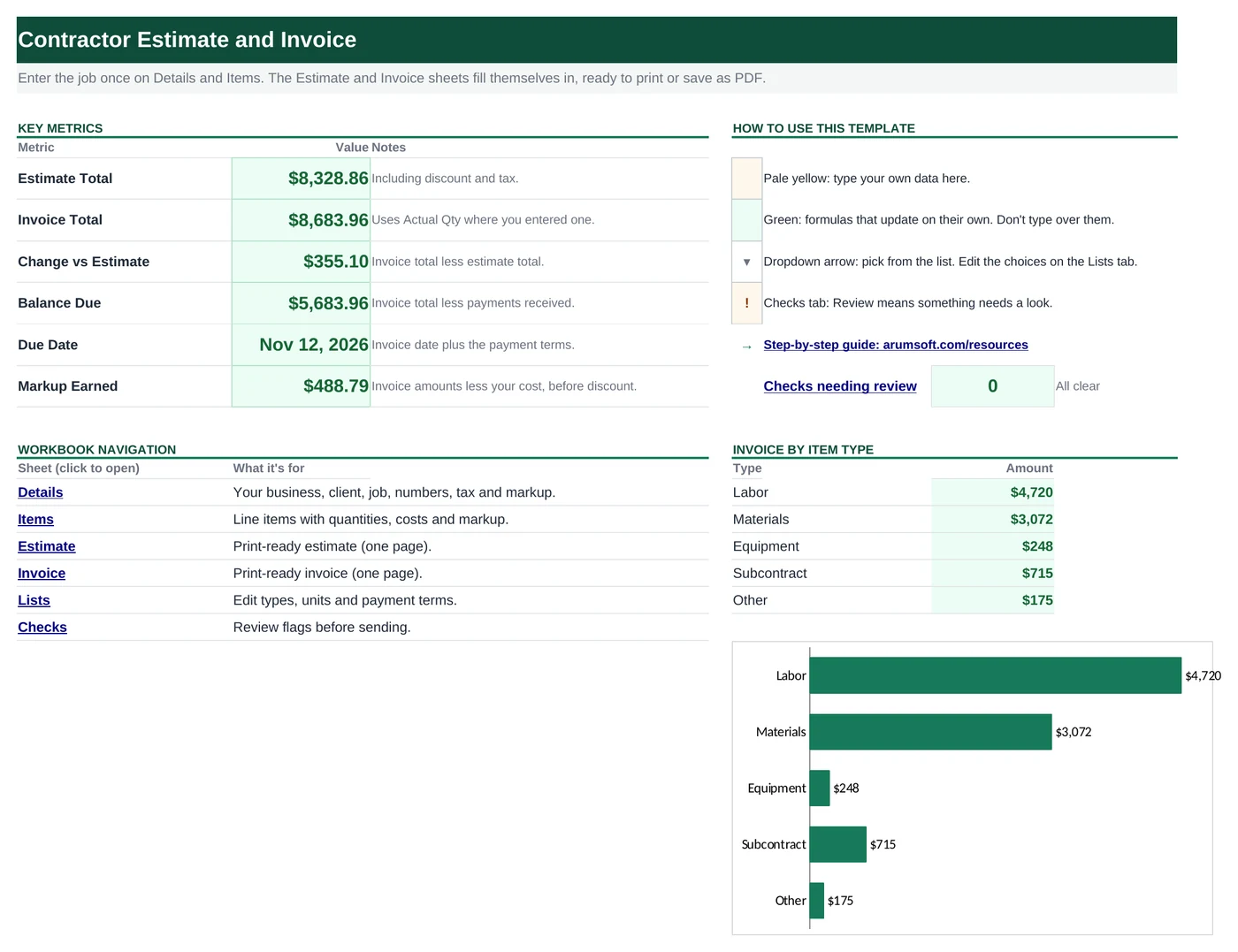Click the Equipment amount $248 table cell
Viewport: 1238px width, 952px height.
(992, 546)
